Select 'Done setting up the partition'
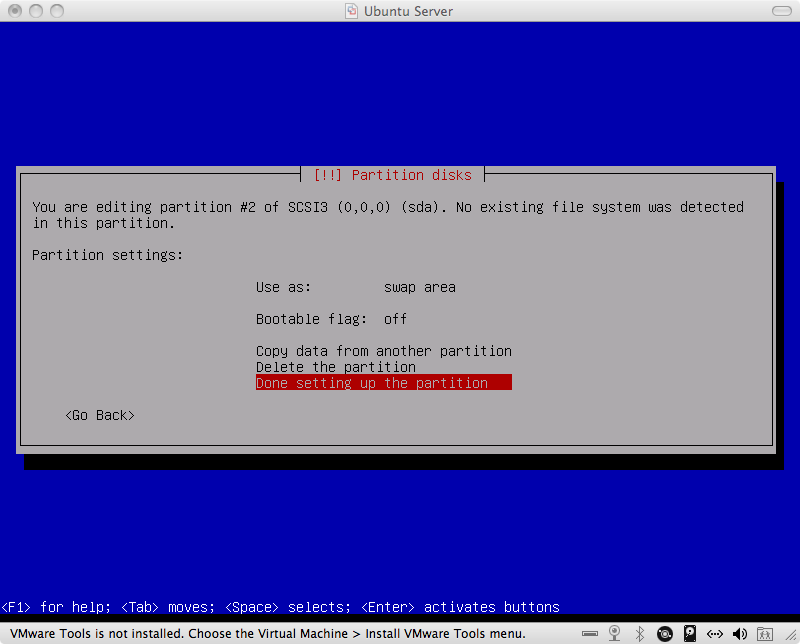 pyautogui.click(x=384, y=383)
